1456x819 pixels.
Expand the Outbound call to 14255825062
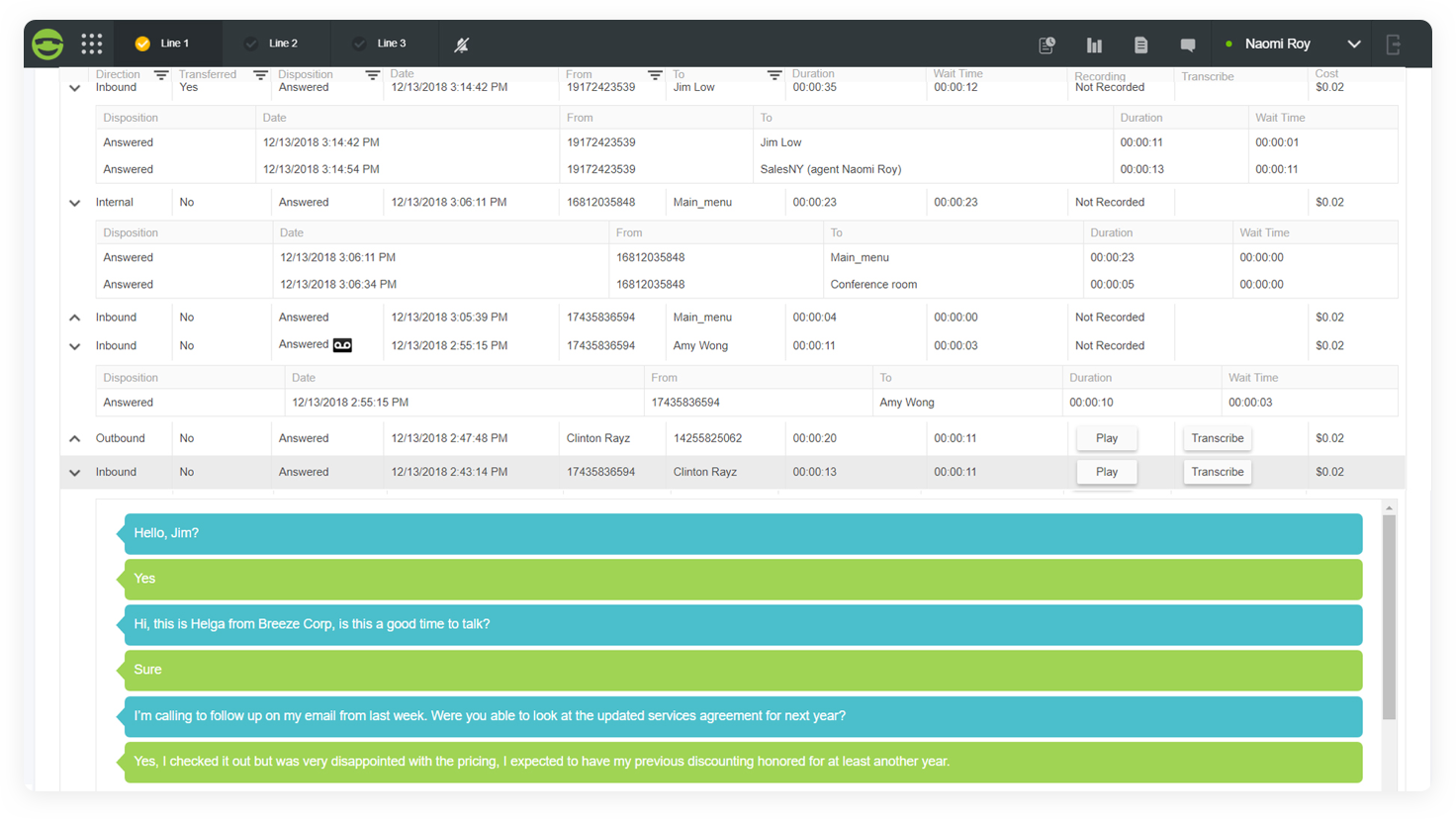75,438
